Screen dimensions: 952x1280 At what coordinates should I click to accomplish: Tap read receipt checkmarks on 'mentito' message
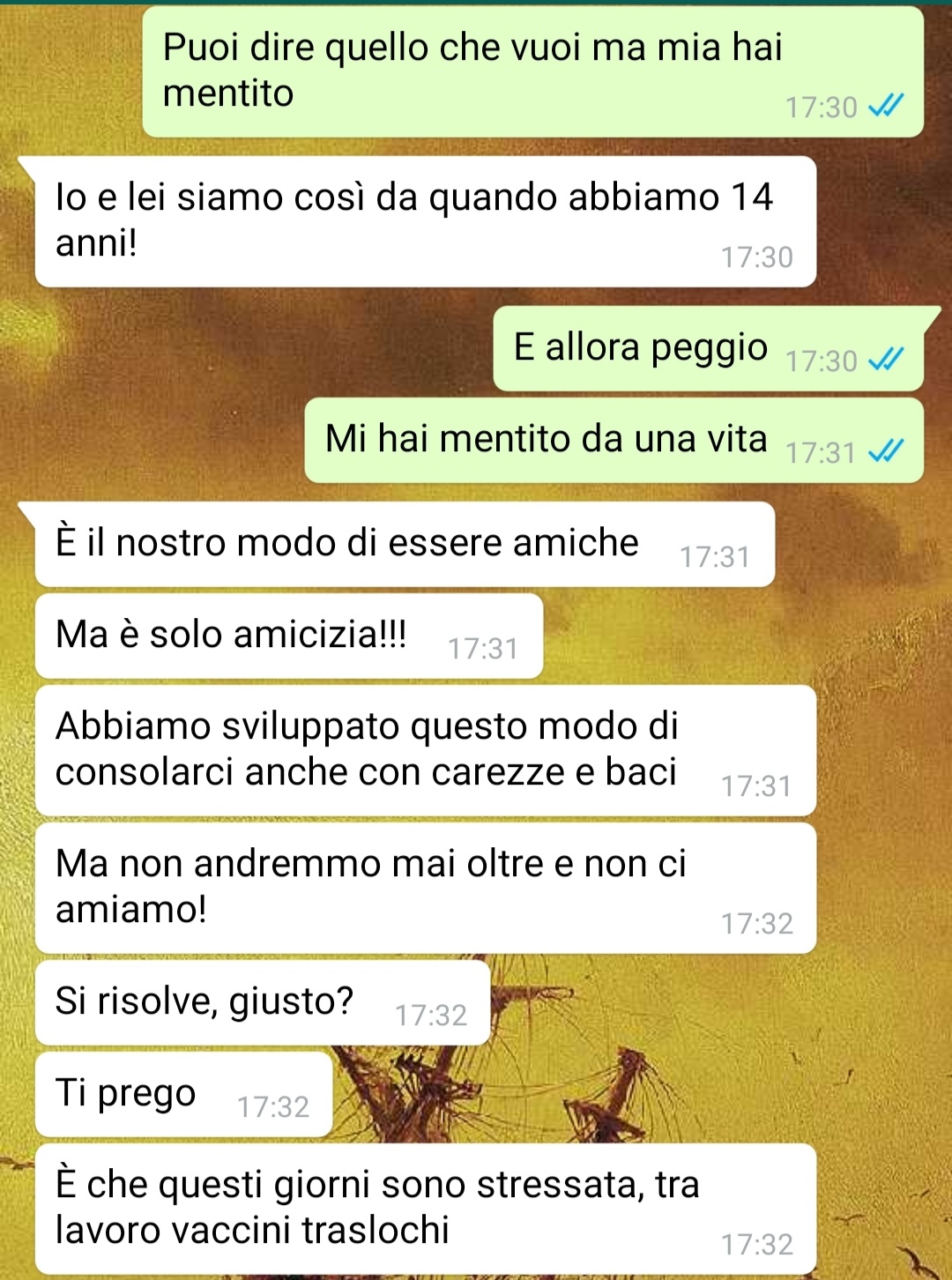point(886,107)
